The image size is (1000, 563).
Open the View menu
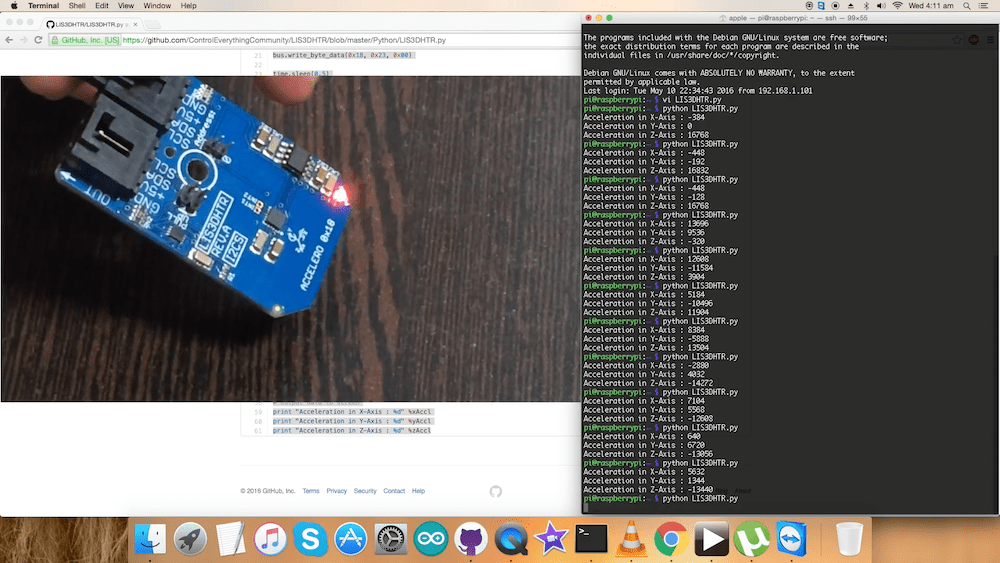click(x=126, y=6)
